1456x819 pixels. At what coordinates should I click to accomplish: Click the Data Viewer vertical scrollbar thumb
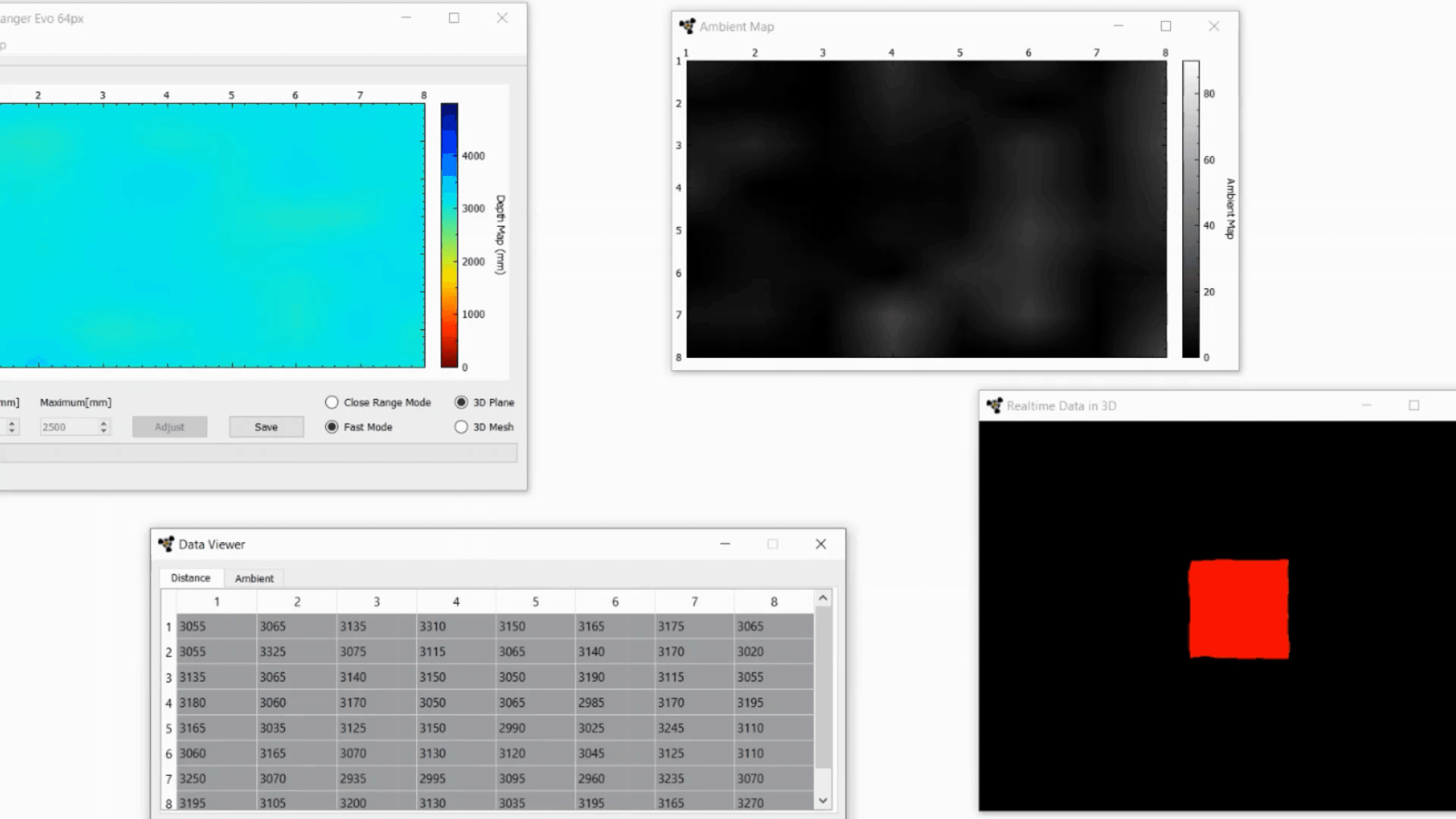[x=823, y=688]
